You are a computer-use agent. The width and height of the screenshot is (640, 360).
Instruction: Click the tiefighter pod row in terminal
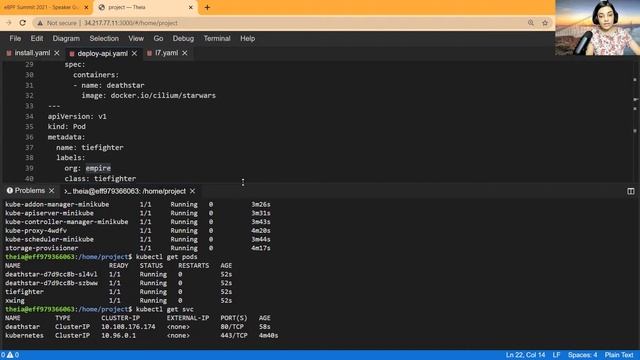pos(118,292)
